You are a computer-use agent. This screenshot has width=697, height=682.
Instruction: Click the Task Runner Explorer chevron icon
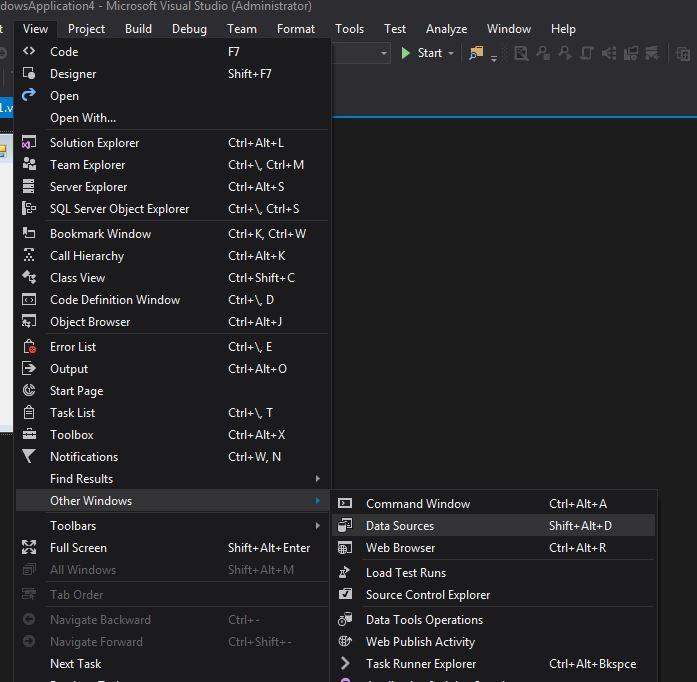click(x=345, y=663)
